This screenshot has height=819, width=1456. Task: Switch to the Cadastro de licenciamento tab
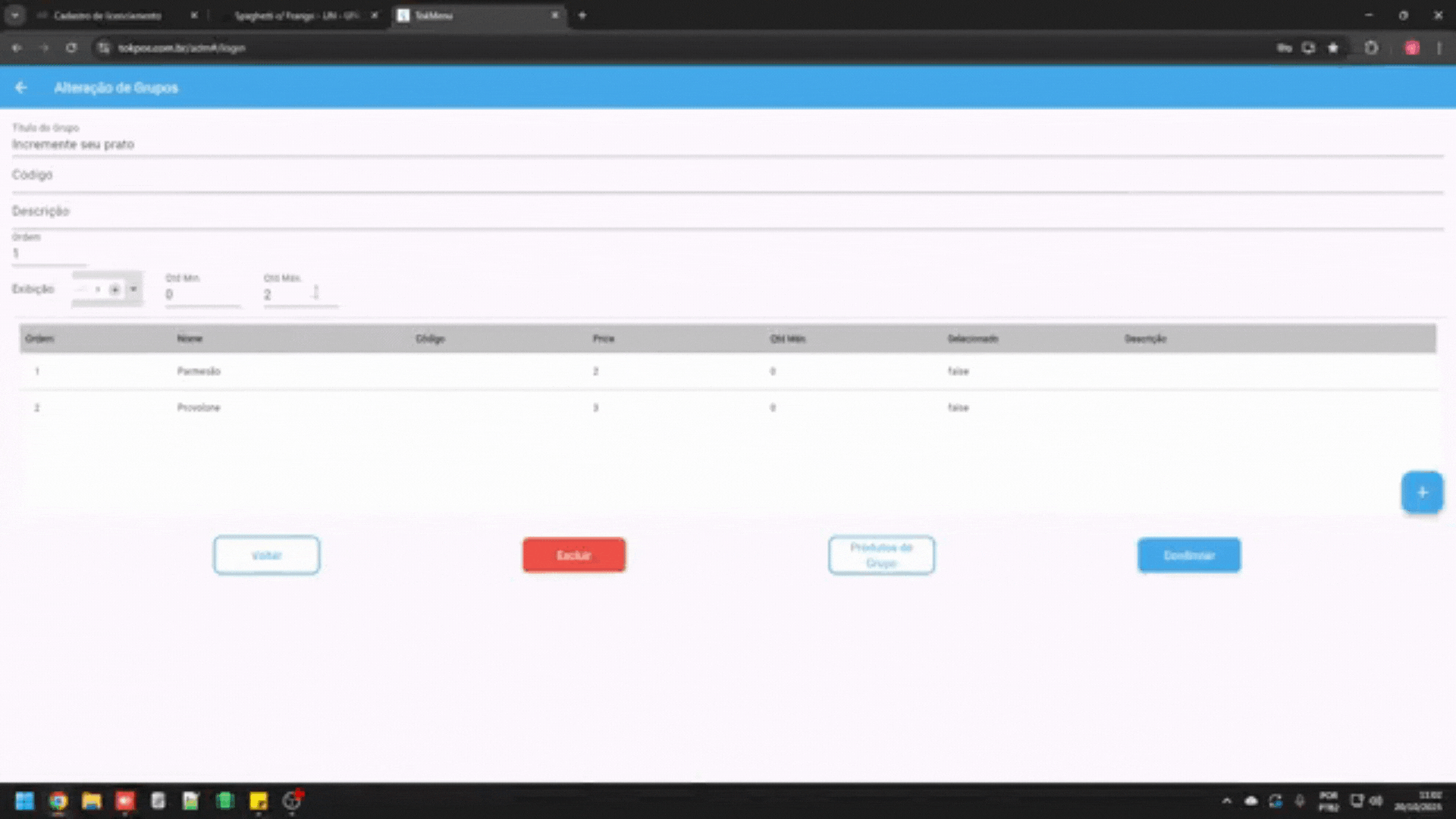(107, 15)
